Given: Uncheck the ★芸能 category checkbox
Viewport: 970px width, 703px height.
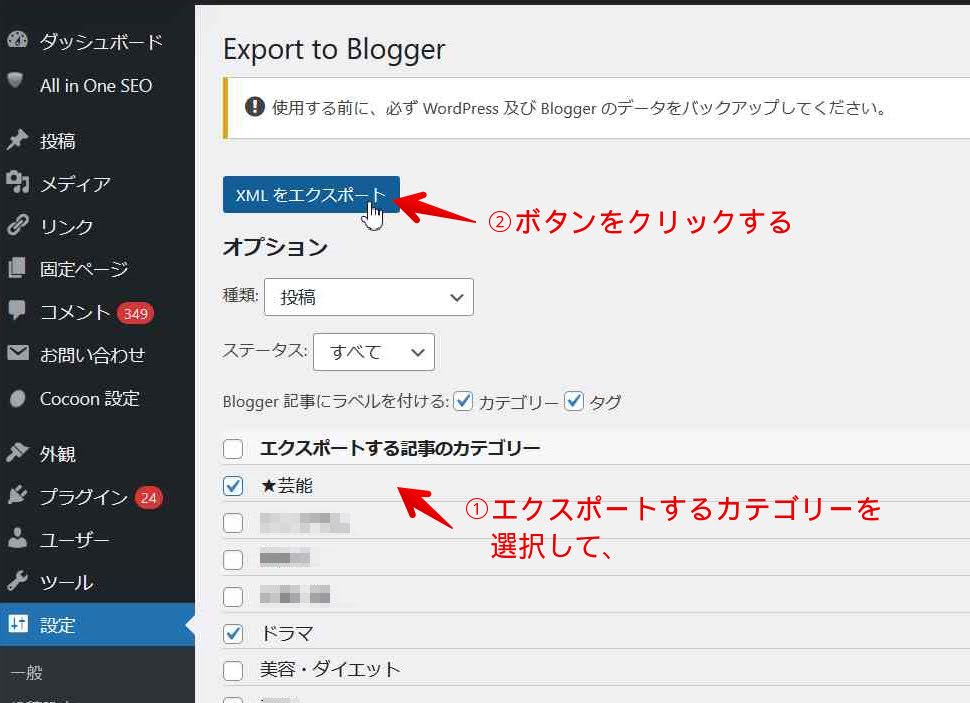Looking at the screenshot, I should point(233,486).
